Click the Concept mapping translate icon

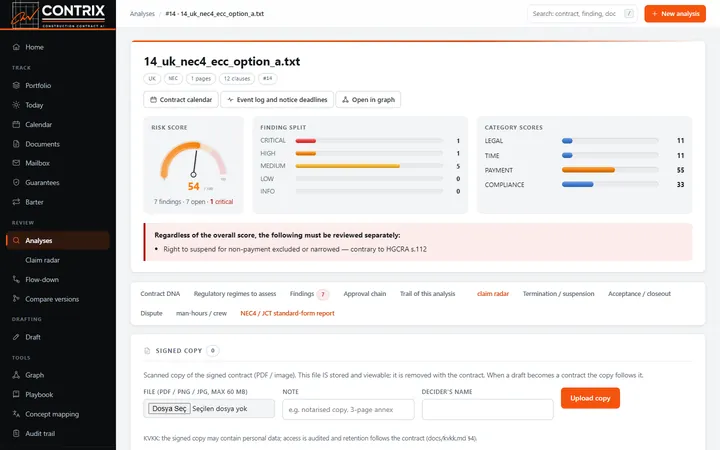coord(16,414)
